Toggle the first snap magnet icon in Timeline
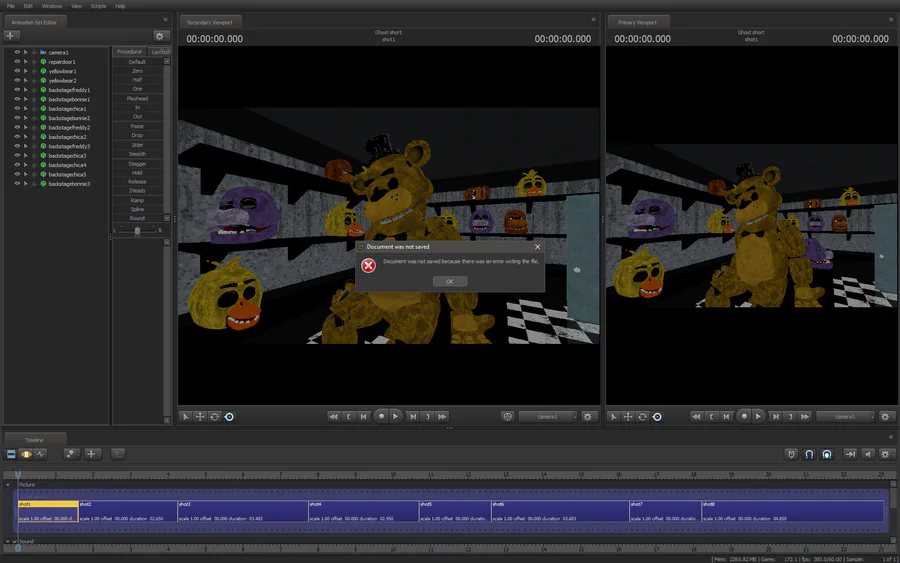This screenshot has width=900, height=563. coord(792,454)
